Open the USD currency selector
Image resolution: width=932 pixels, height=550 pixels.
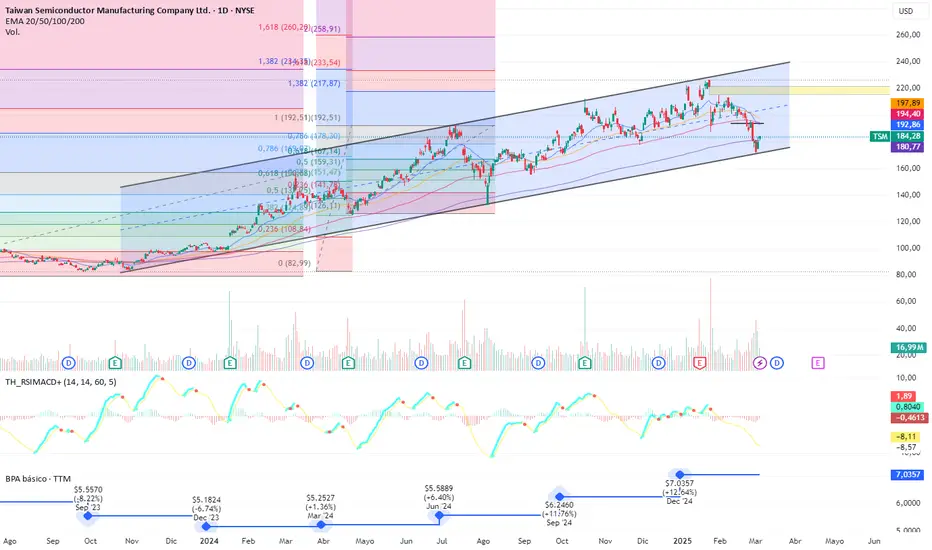[x=906, y=11]
